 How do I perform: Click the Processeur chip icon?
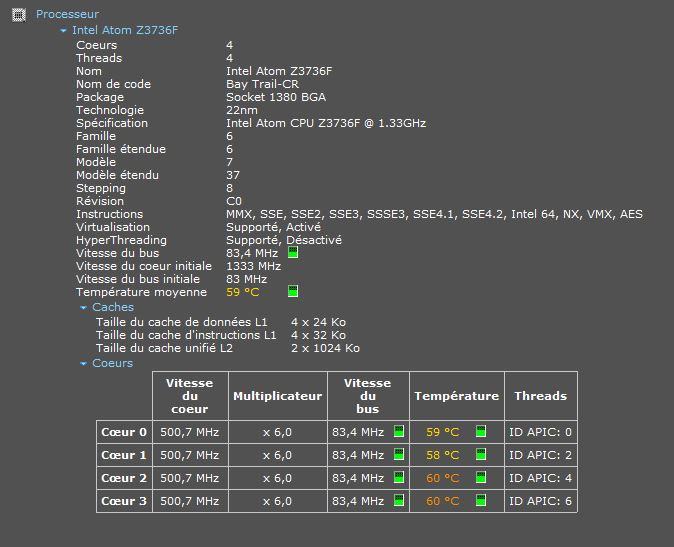click(18, 15)
